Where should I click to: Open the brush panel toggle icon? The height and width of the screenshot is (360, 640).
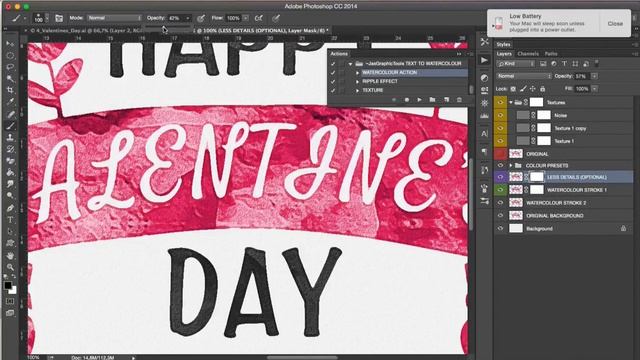[x=59, y=18]
